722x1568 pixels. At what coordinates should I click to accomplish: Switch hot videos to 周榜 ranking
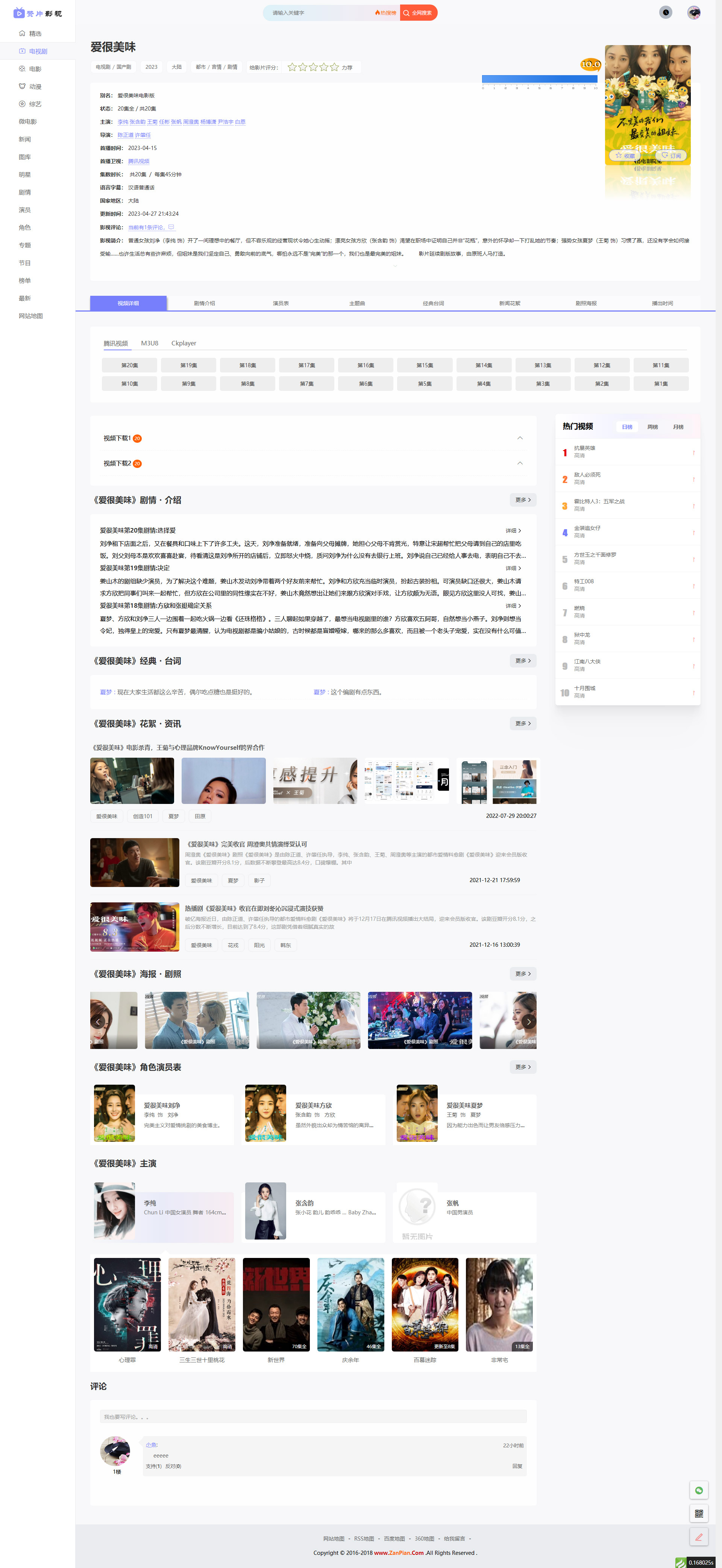pos(652,427)
